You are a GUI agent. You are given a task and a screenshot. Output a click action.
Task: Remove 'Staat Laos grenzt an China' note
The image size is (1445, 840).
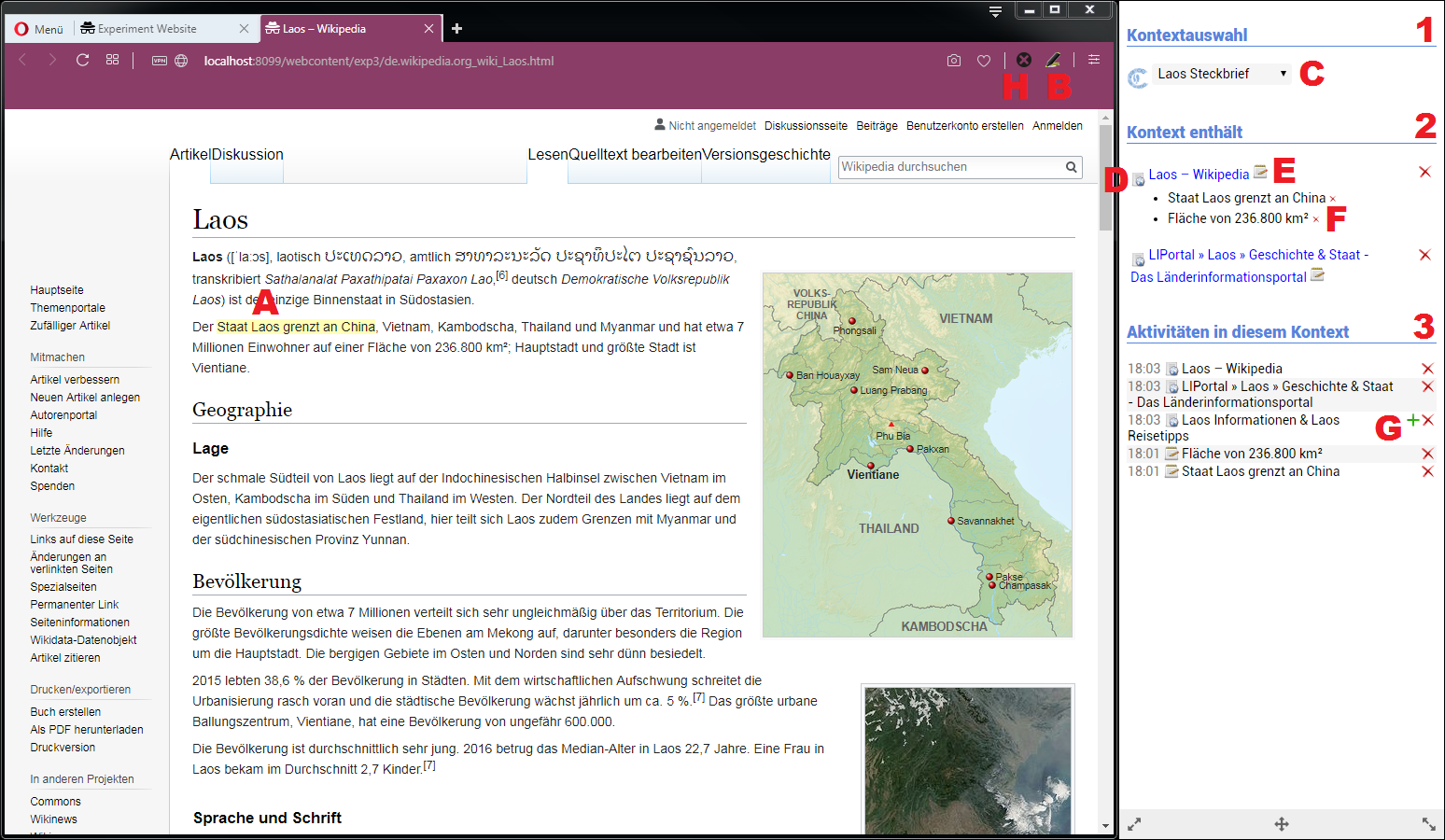[x=1332, y=199]
